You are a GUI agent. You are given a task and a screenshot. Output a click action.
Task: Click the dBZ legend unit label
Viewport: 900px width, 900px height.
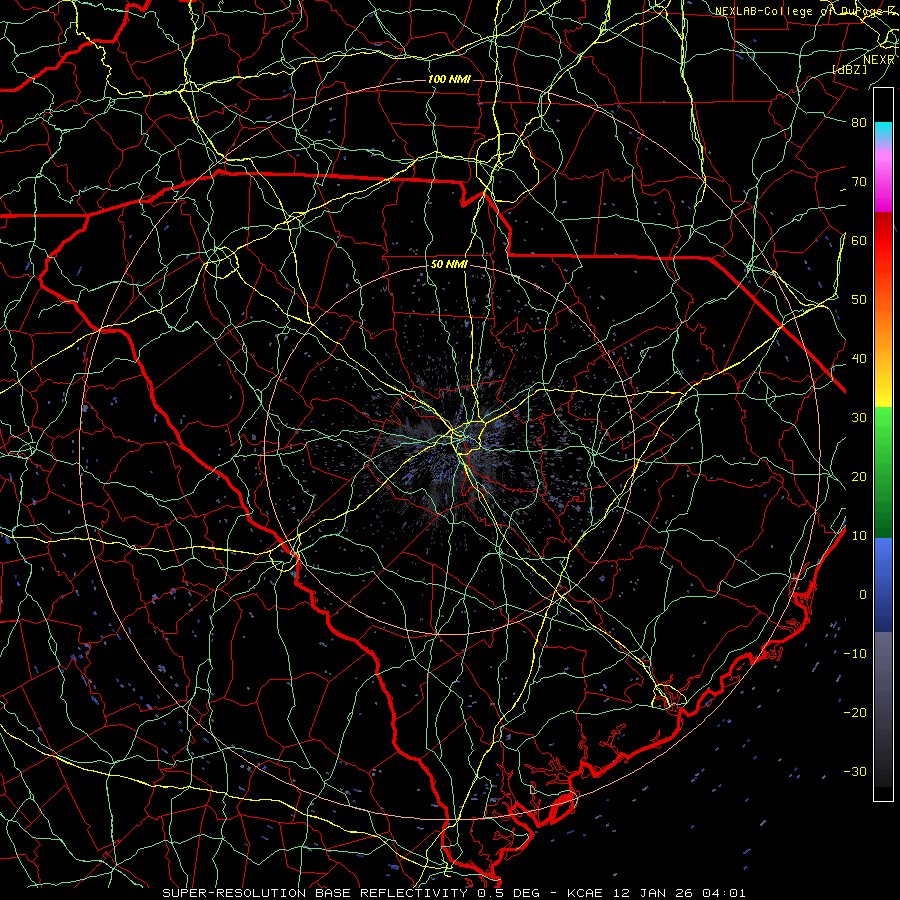pos(849,69)
